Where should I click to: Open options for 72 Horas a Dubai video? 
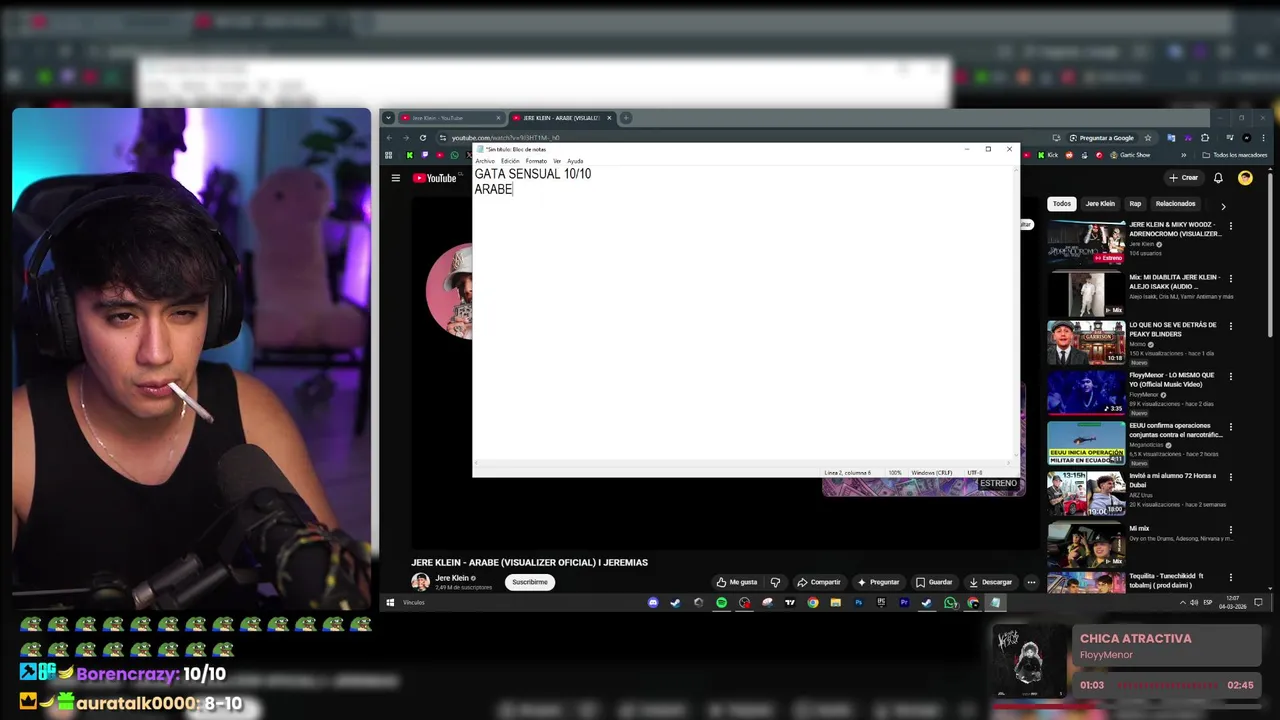tap(1230, 477)
